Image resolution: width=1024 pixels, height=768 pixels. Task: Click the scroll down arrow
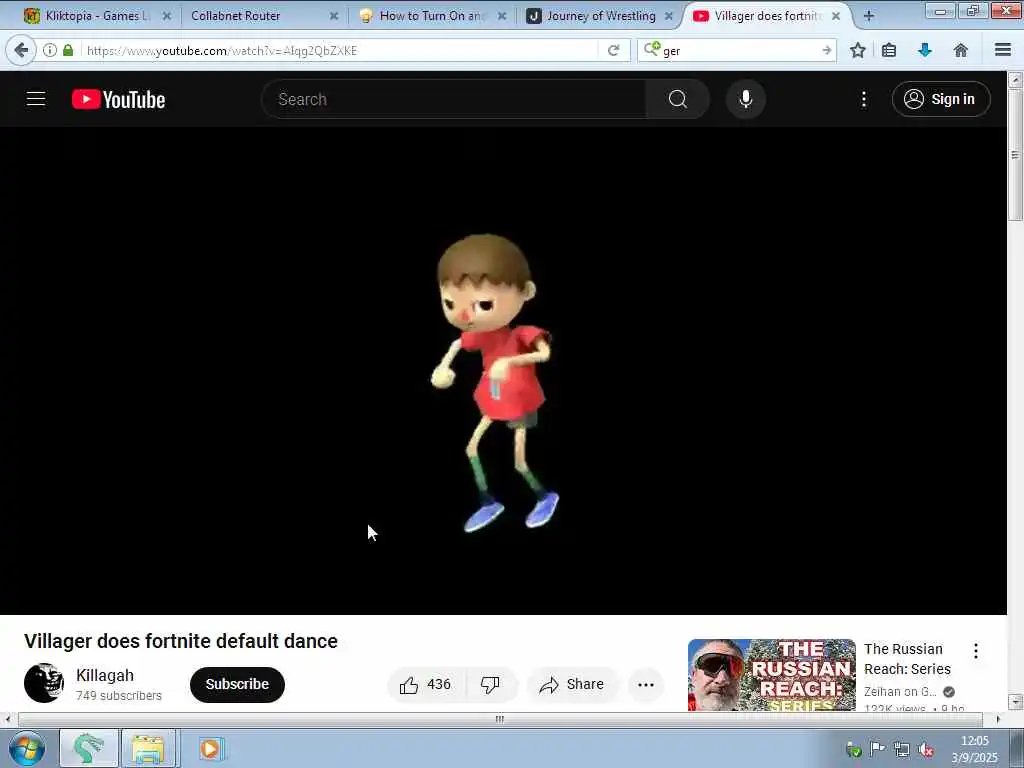1015,702
